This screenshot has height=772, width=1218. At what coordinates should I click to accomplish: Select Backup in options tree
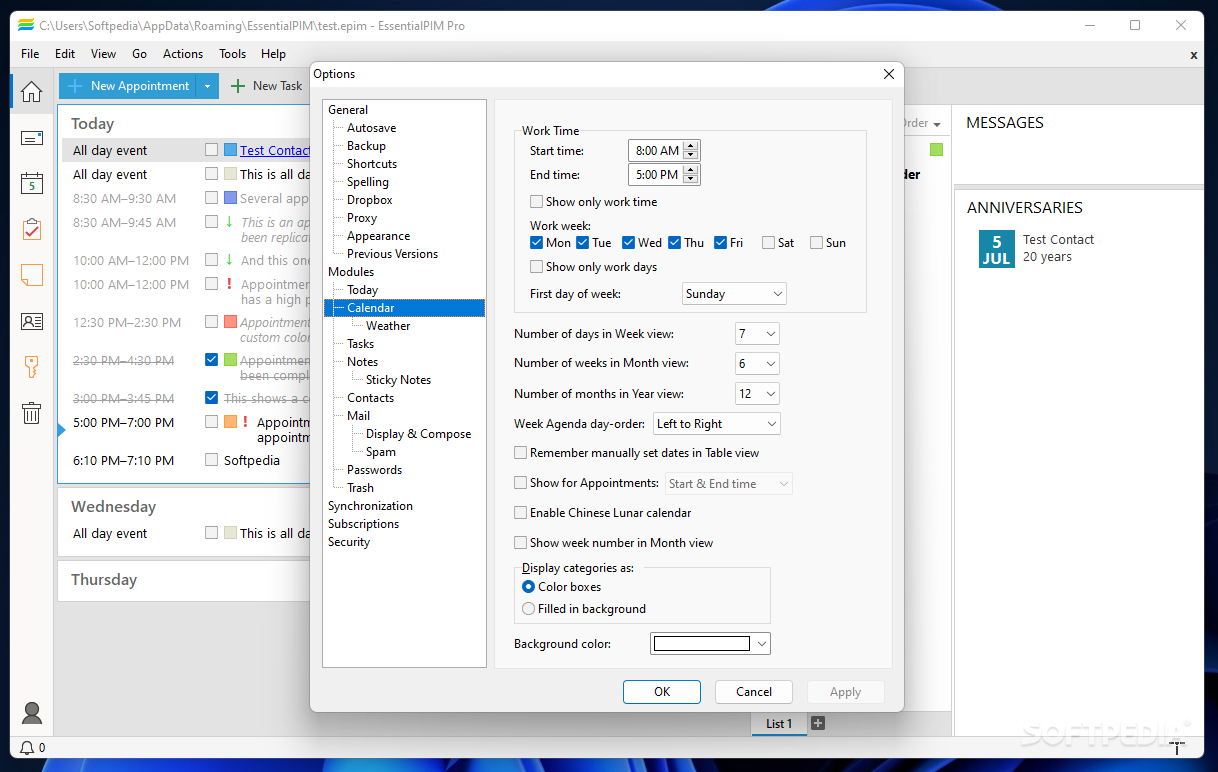(x=366, y=146)
